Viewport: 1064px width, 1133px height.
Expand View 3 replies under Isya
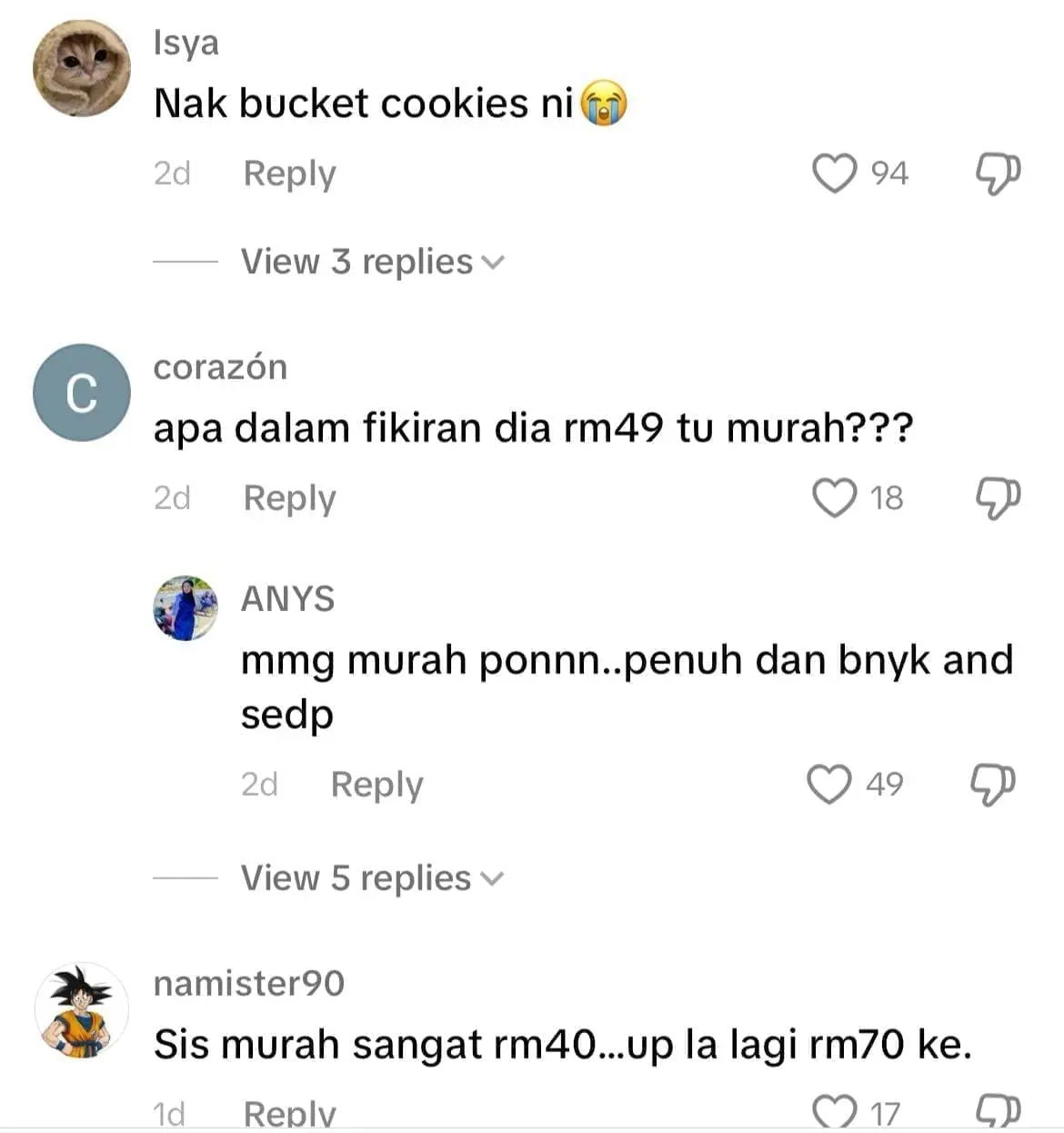pyautogui.click(x=372, y=262)
